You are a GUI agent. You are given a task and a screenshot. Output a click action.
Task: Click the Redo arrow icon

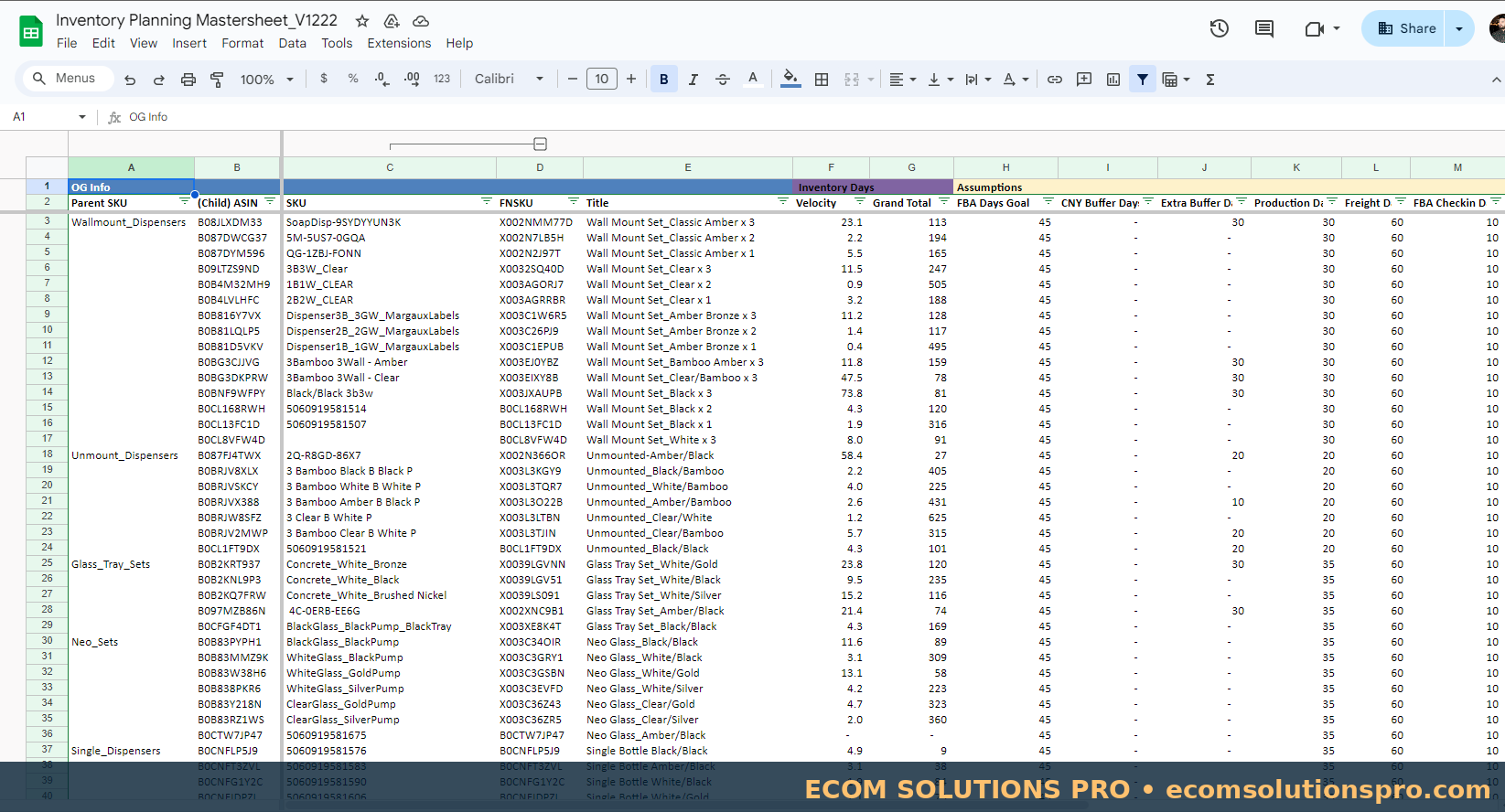click(159, 80)
